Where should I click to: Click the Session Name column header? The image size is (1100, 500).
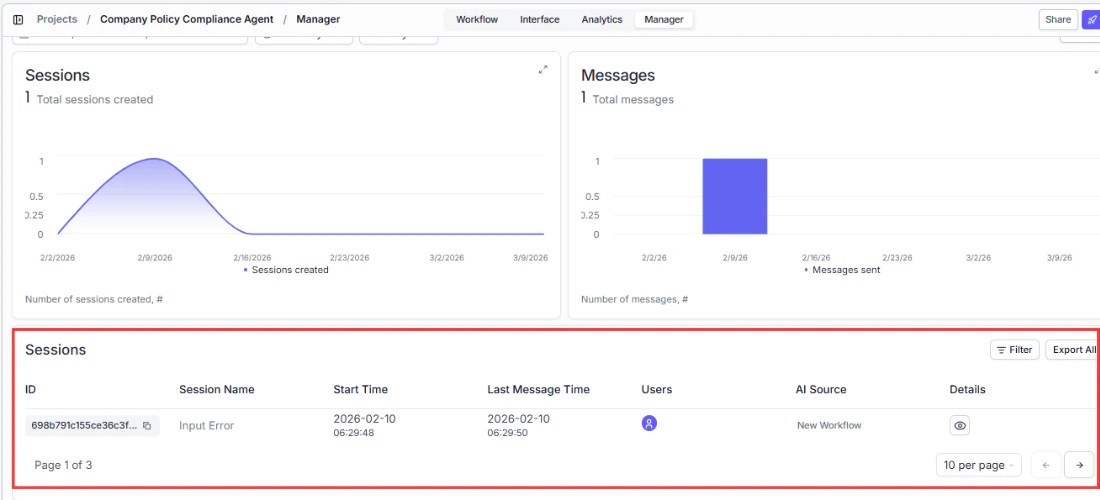coord(217,389)
